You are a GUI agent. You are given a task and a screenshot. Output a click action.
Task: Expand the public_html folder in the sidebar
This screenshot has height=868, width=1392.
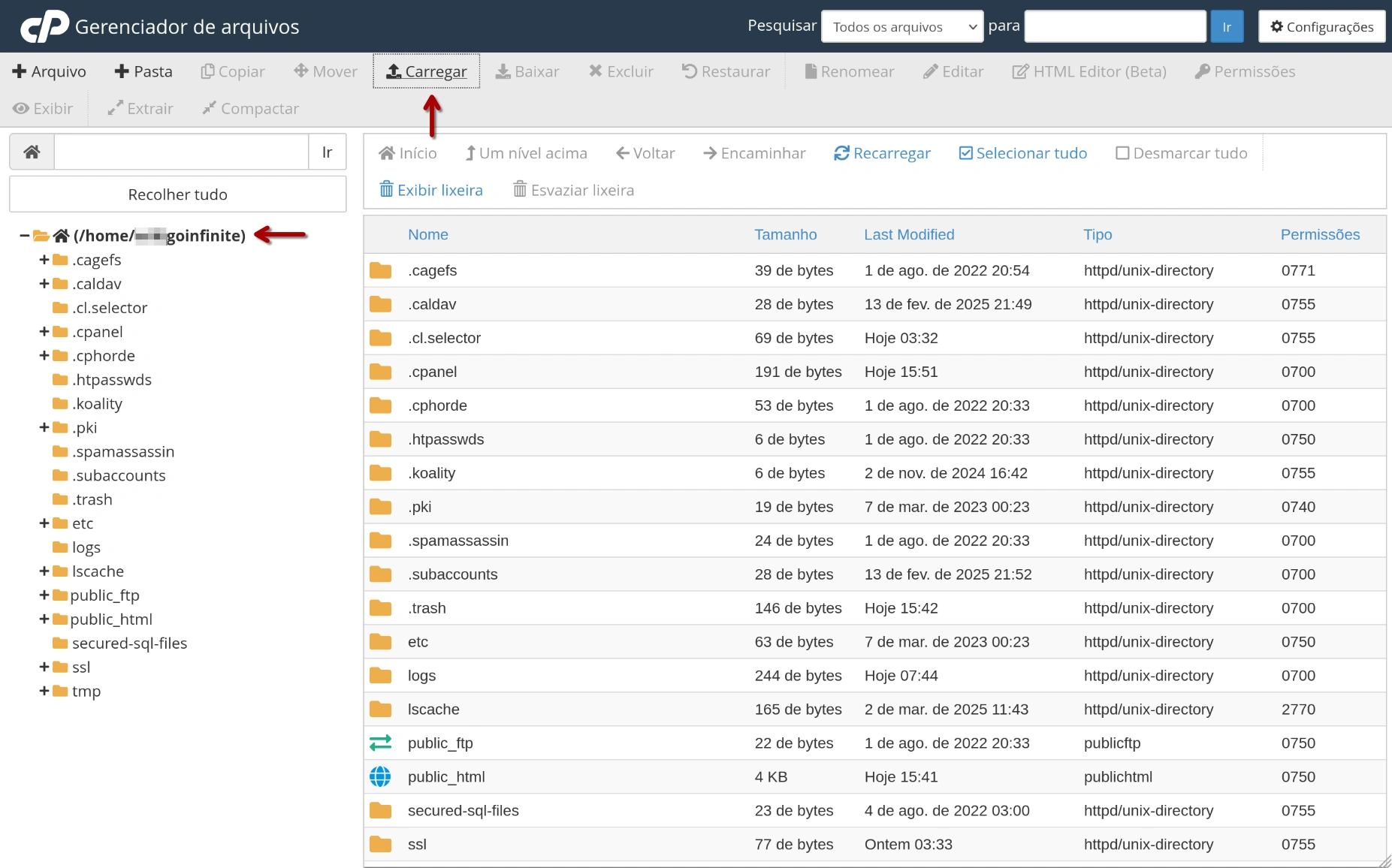coord(44,619)
